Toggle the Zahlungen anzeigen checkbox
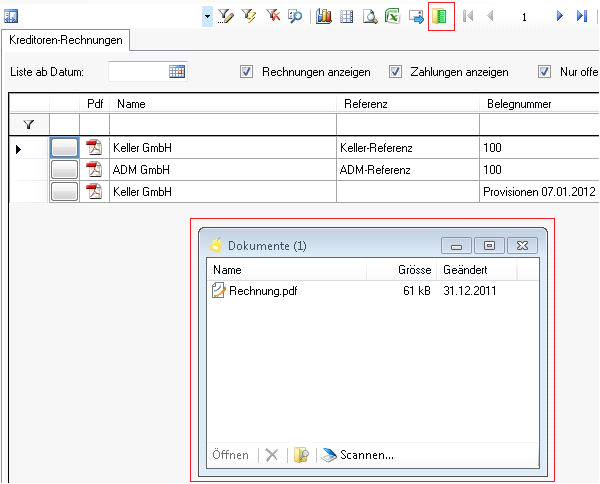600x484 pixels. (x=395, y=72)
